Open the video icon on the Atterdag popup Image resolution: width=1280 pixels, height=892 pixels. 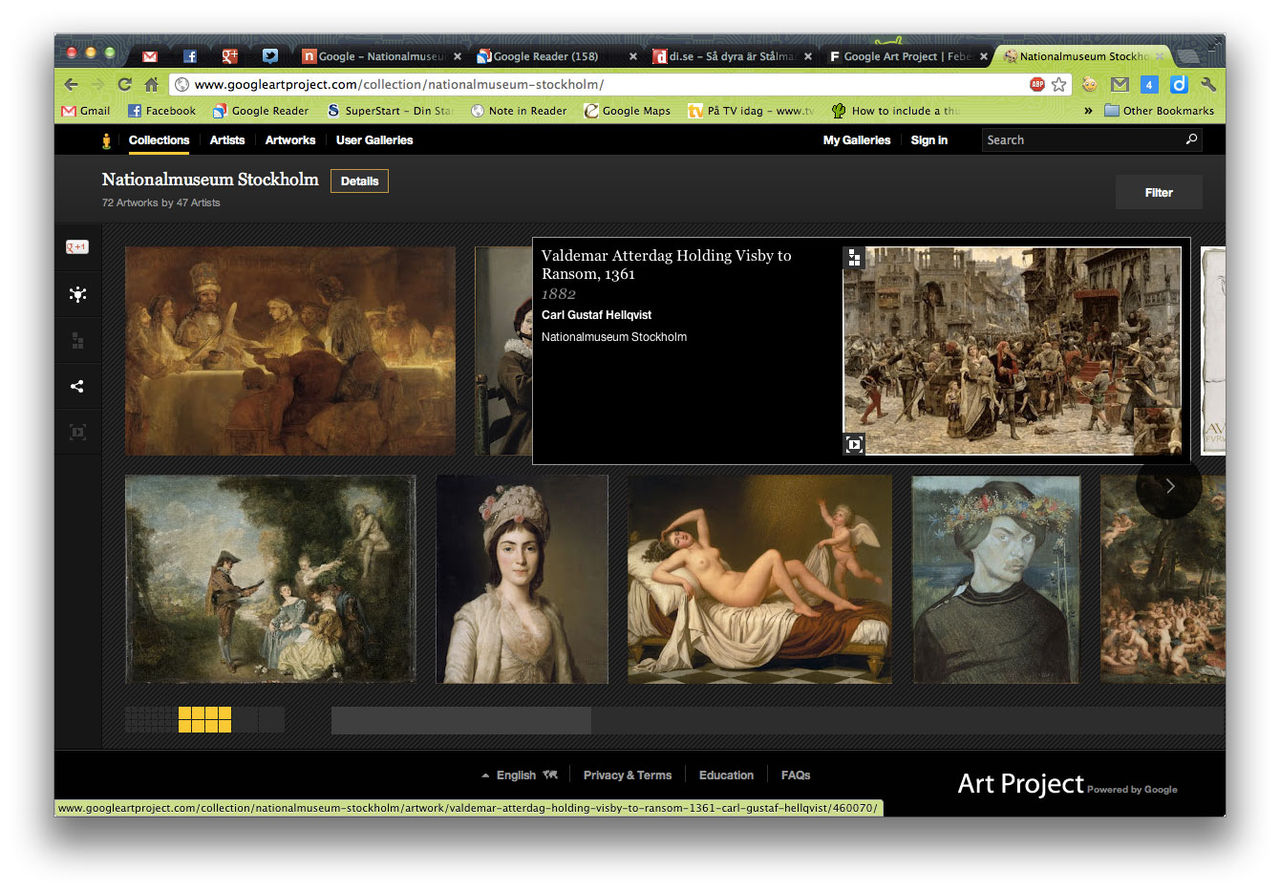(854, 444)
